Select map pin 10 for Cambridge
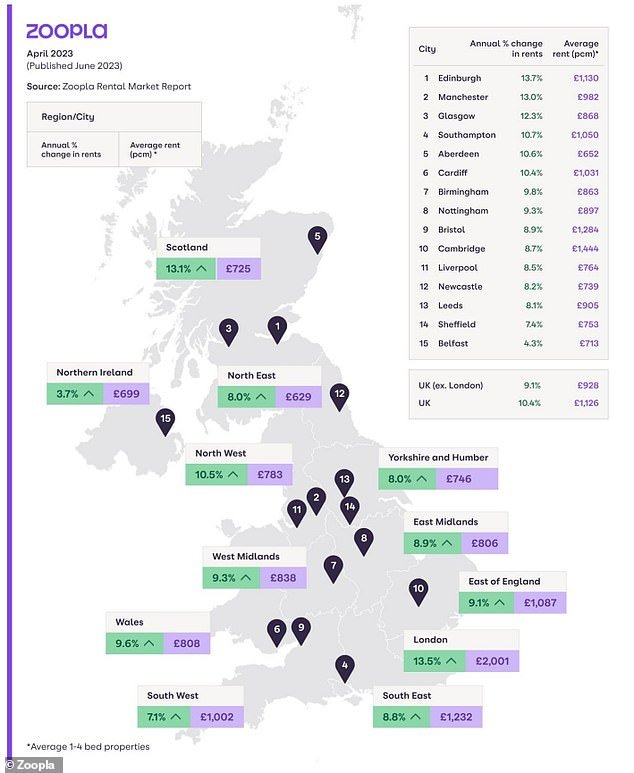This screenshot has height=773, width=634. [419, 590]
